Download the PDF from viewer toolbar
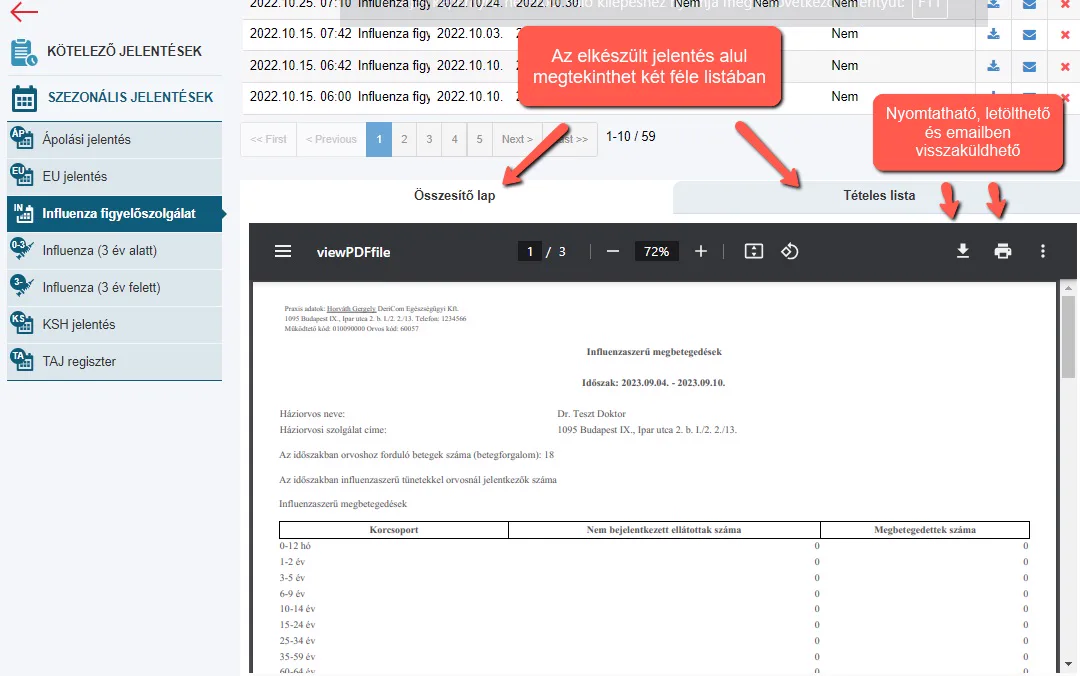Viewport: 1080px width, 676px height. [963, 252]
